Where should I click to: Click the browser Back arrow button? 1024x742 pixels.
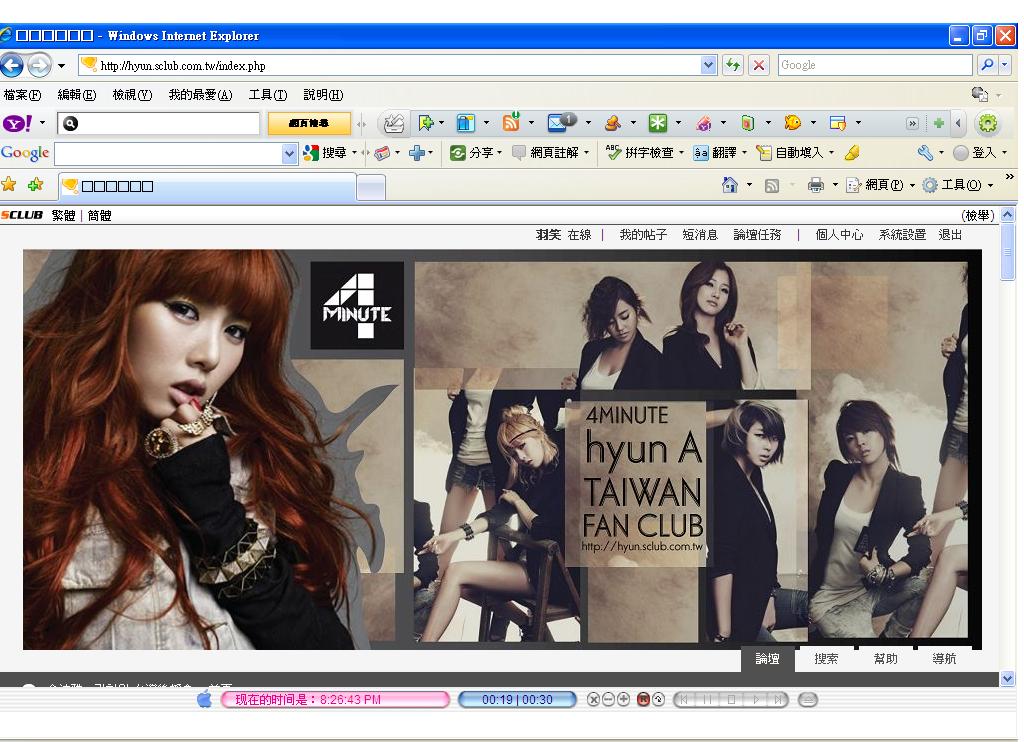12,65
